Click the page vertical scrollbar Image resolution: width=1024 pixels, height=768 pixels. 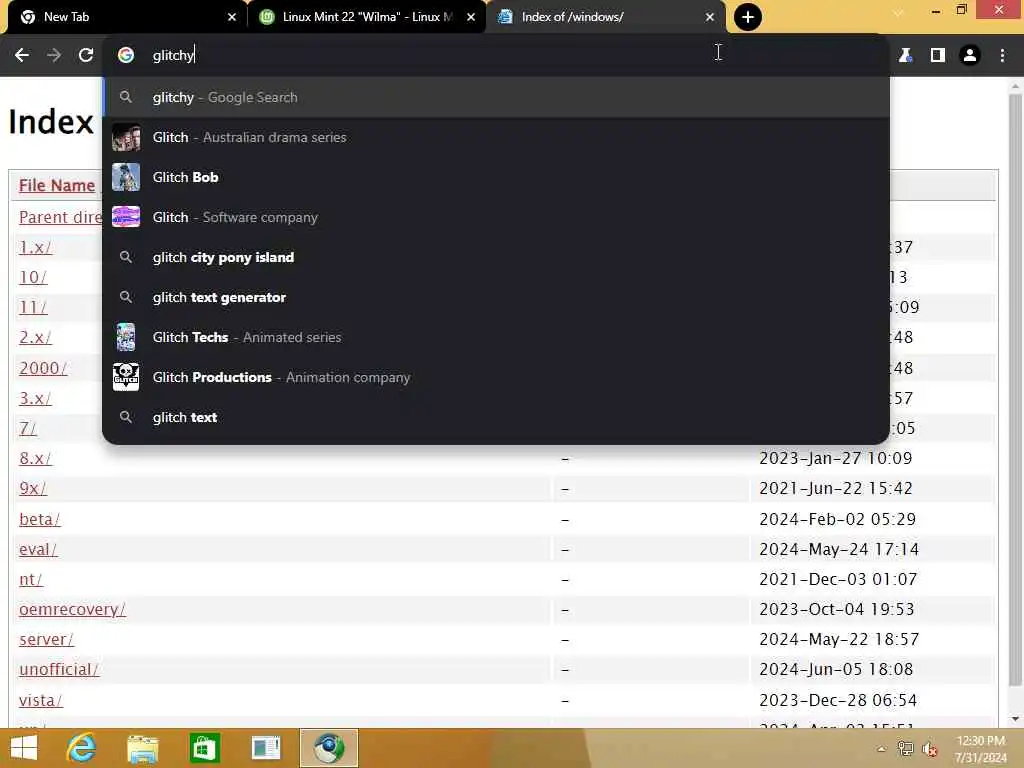(x=1015, y=391)
